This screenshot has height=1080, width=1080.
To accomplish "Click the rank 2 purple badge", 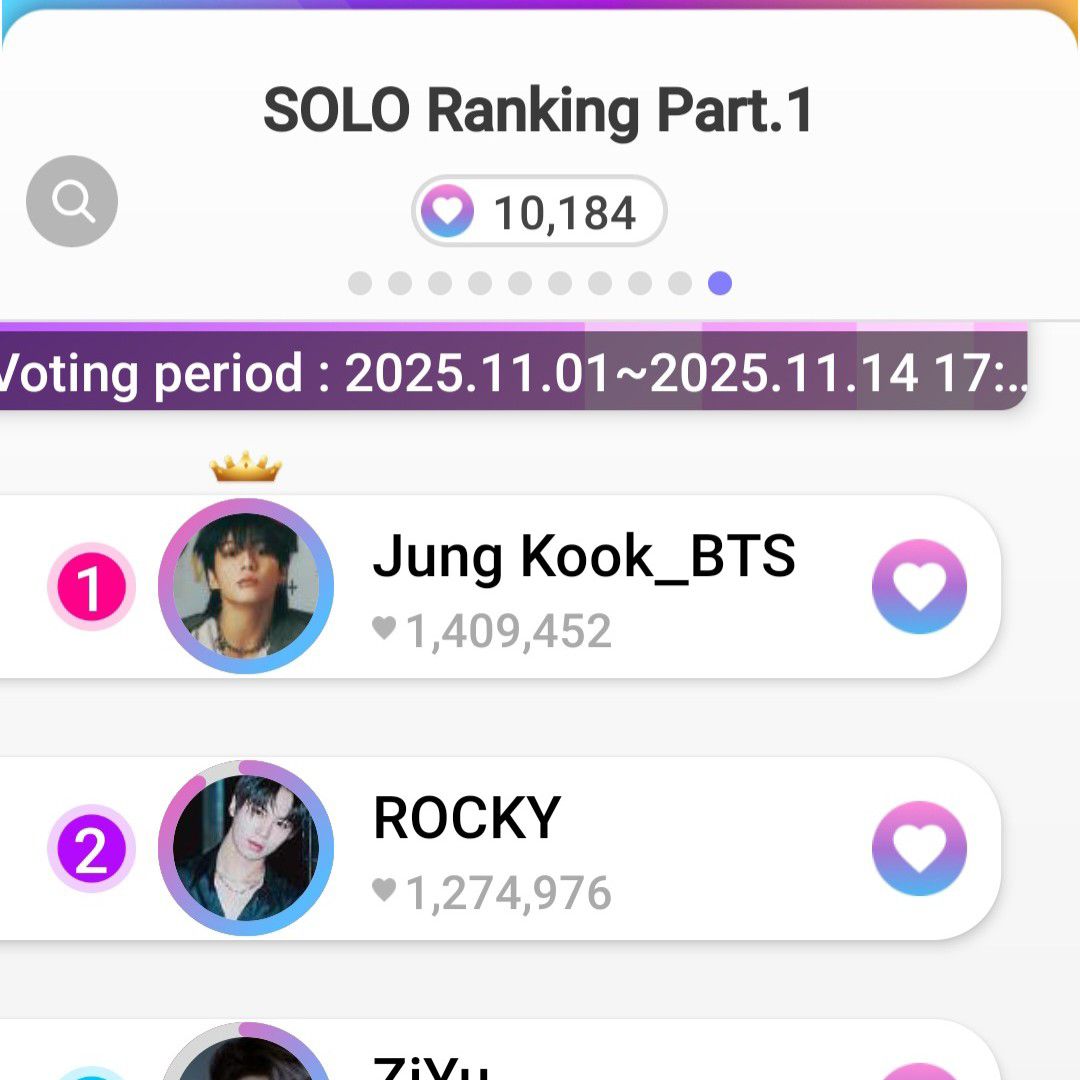I will [91, 850].
